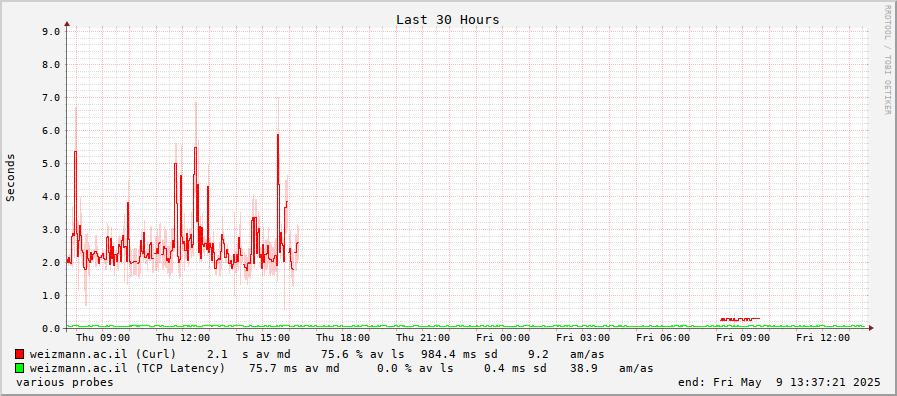Click the Thu 12:00 time axis label
Image resolution: width=897 pixels, height=396 pixels.
tap(183, 339)
